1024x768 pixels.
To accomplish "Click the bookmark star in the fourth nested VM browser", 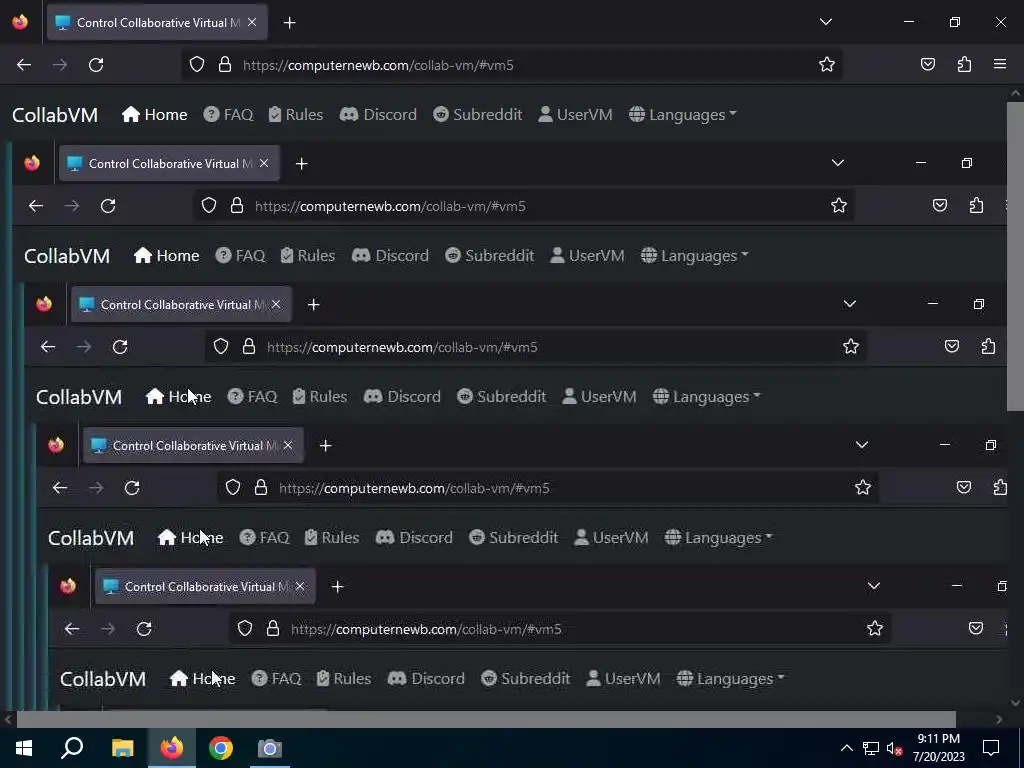I will pyautogui.click(x=874, y=629).
